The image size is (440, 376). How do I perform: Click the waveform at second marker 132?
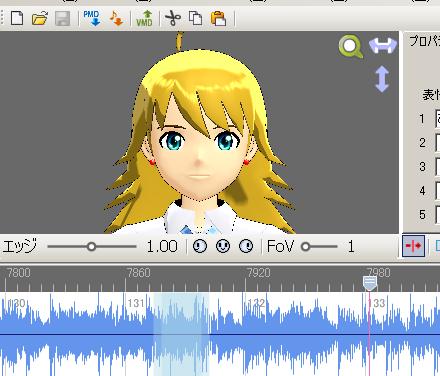(x=256, y=303)
